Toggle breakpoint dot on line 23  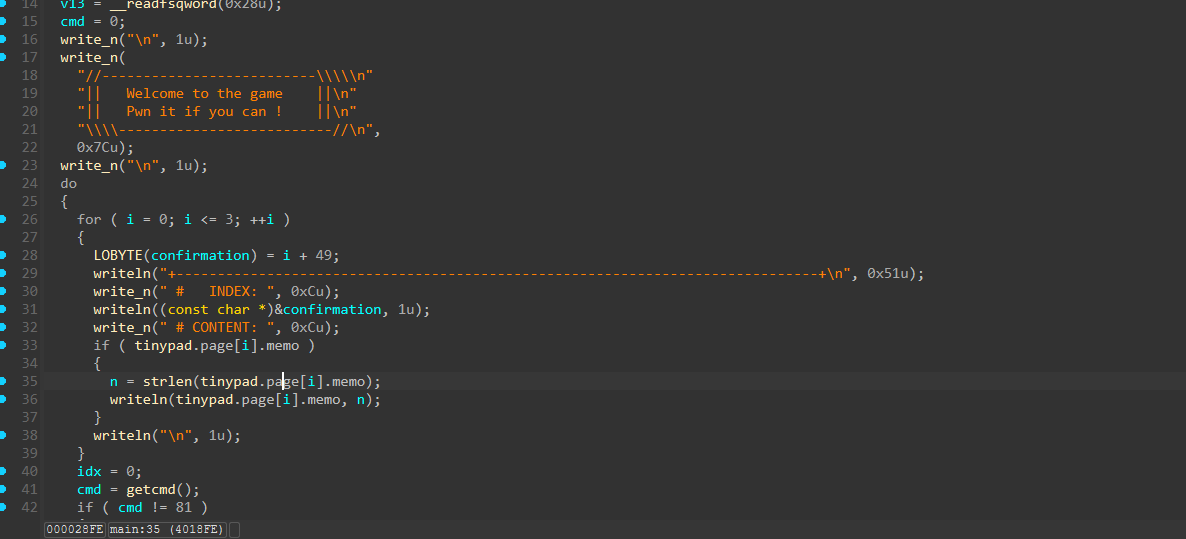coord(3,165)
